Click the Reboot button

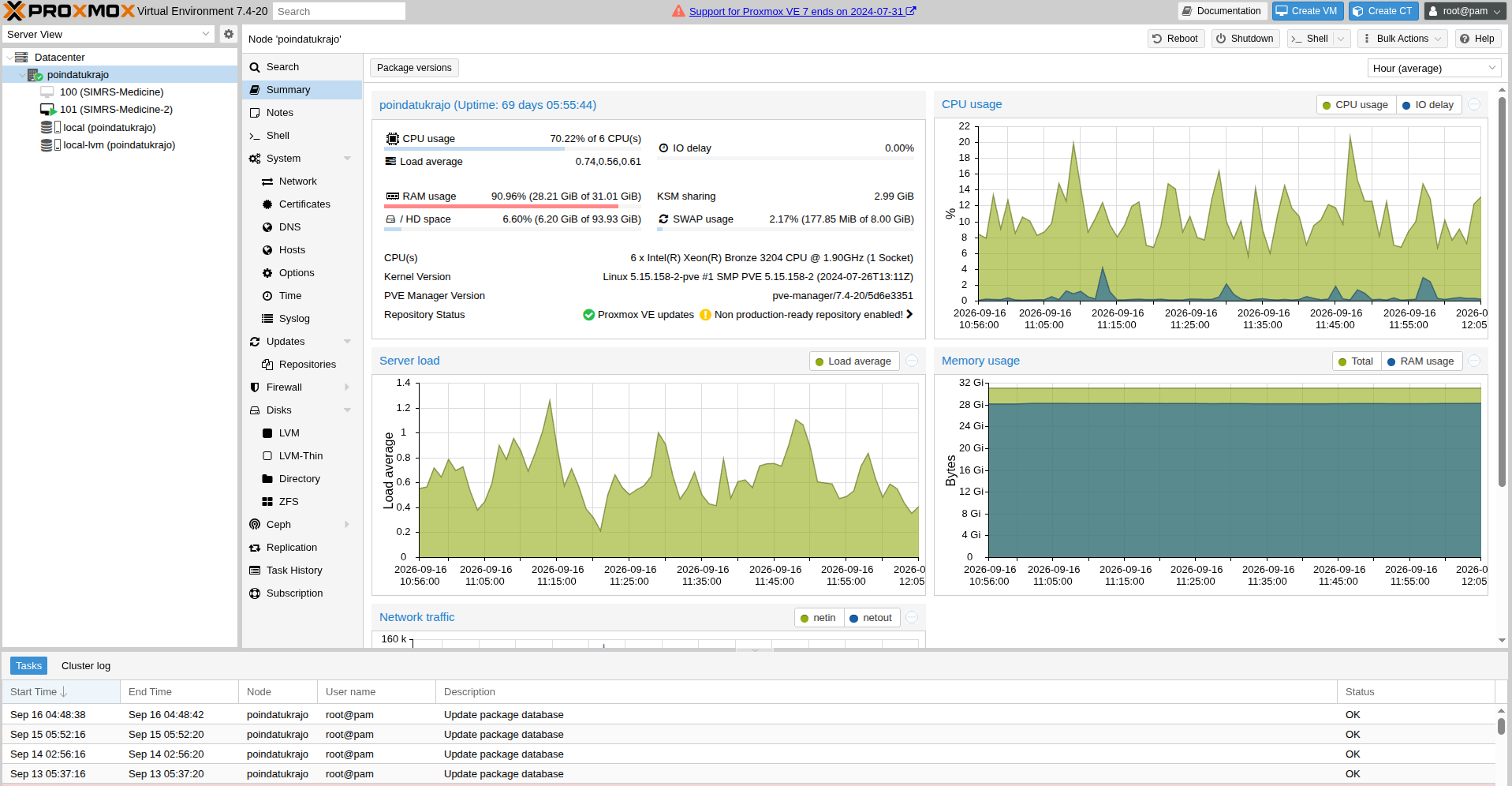(1175, 39)
